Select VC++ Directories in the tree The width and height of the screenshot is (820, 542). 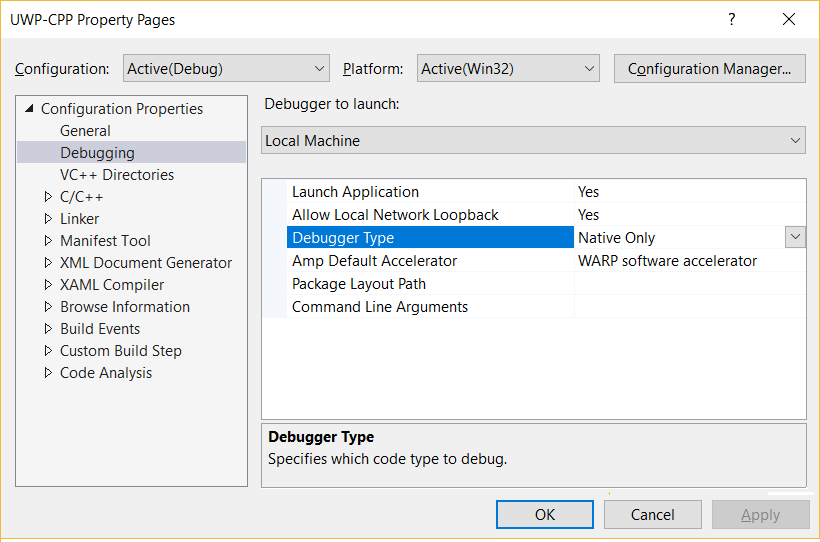click(117, 175)
